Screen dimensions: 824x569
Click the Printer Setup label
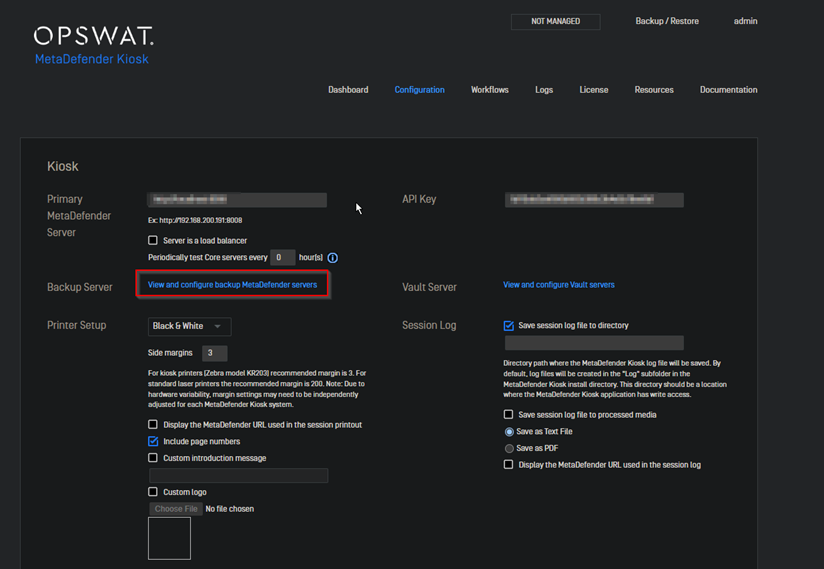(77, 325)
